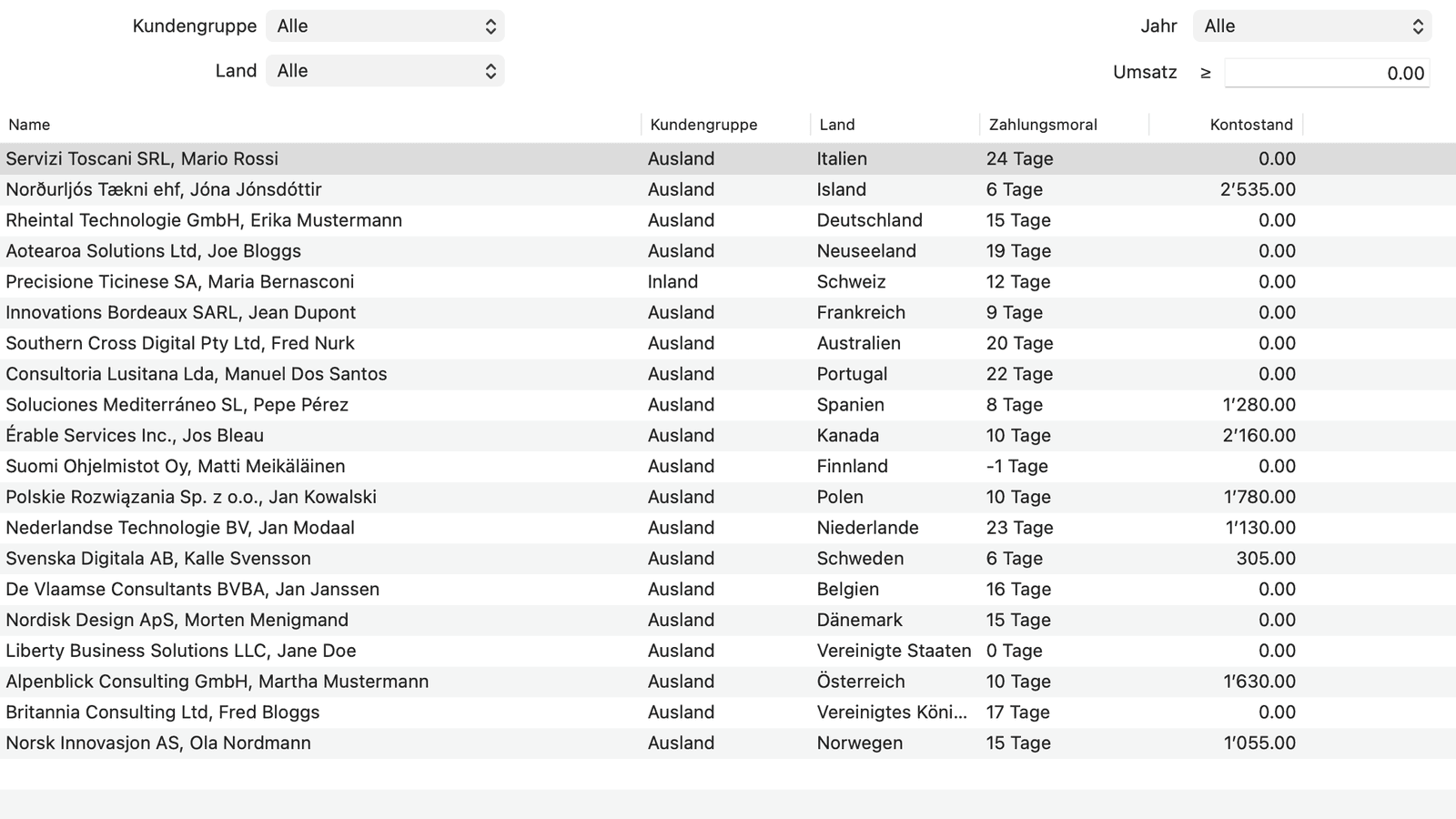The height and width of the screenshot is (819, 1456).
Task: Select Érable Services Inc. customer row
Action: [135, 436]
